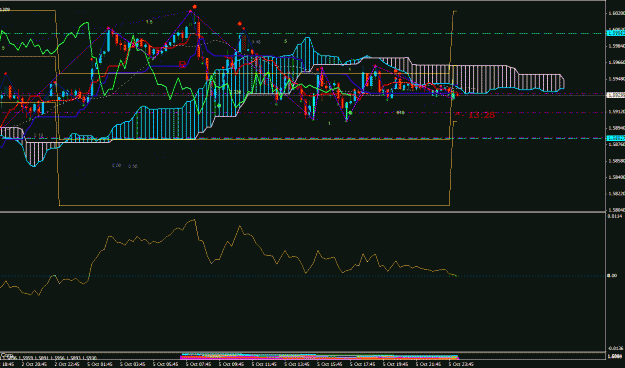Click the '5 Oct 23:45' time label
Viewport: 625px width, 368px height.
460,364
